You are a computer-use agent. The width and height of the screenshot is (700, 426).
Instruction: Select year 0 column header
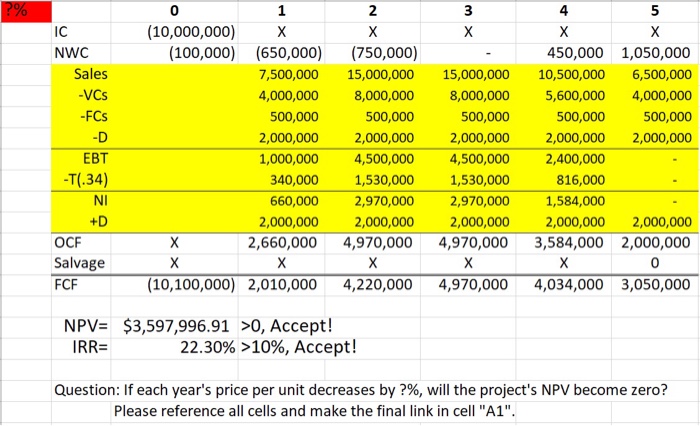point(175,11)
